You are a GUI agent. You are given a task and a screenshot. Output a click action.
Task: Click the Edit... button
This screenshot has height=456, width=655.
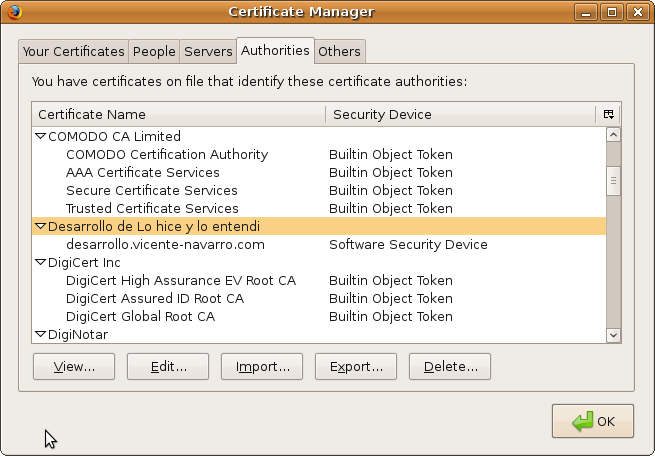coord(168,367)
